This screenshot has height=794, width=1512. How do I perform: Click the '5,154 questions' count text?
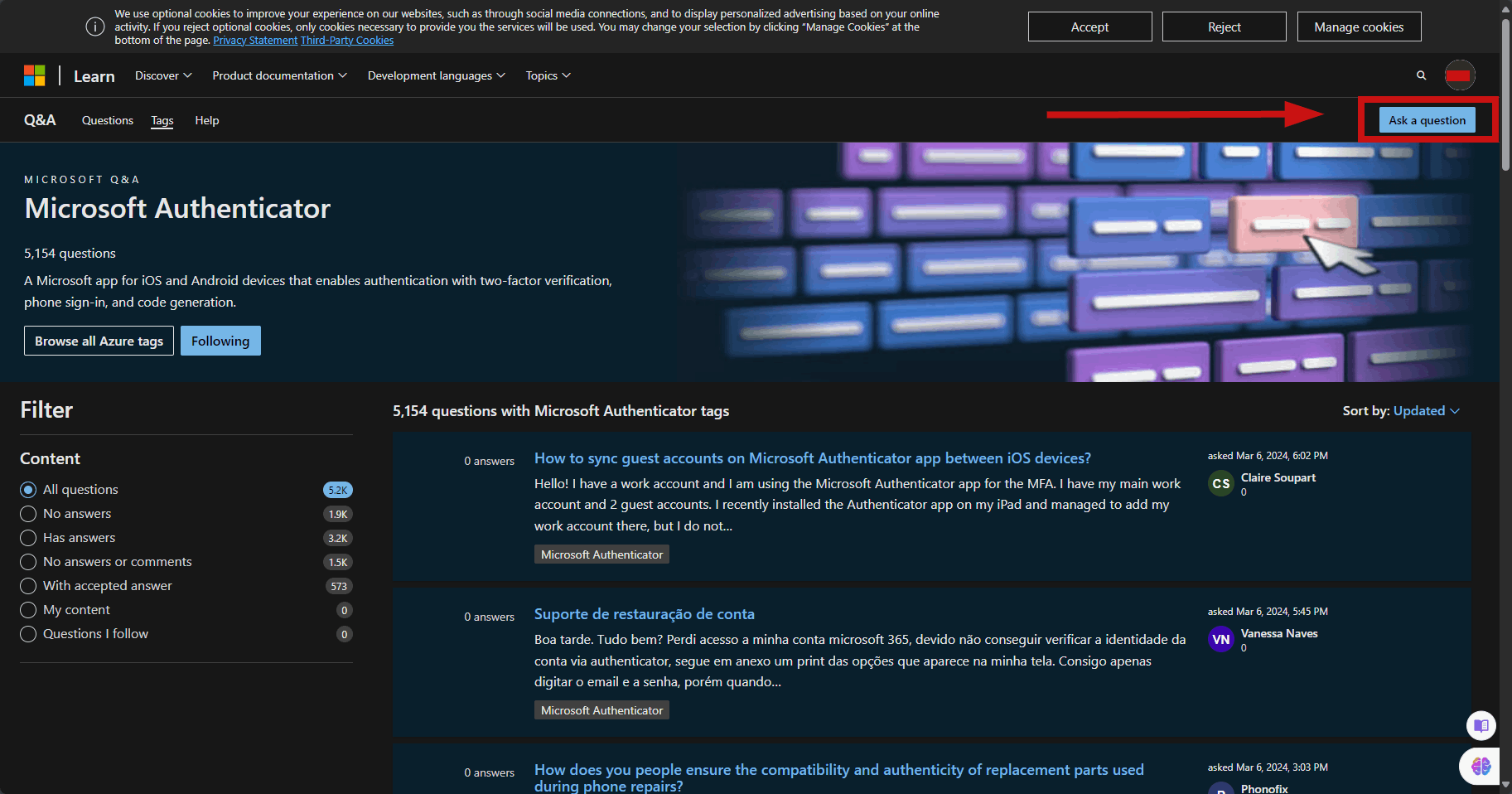point(70,254)
